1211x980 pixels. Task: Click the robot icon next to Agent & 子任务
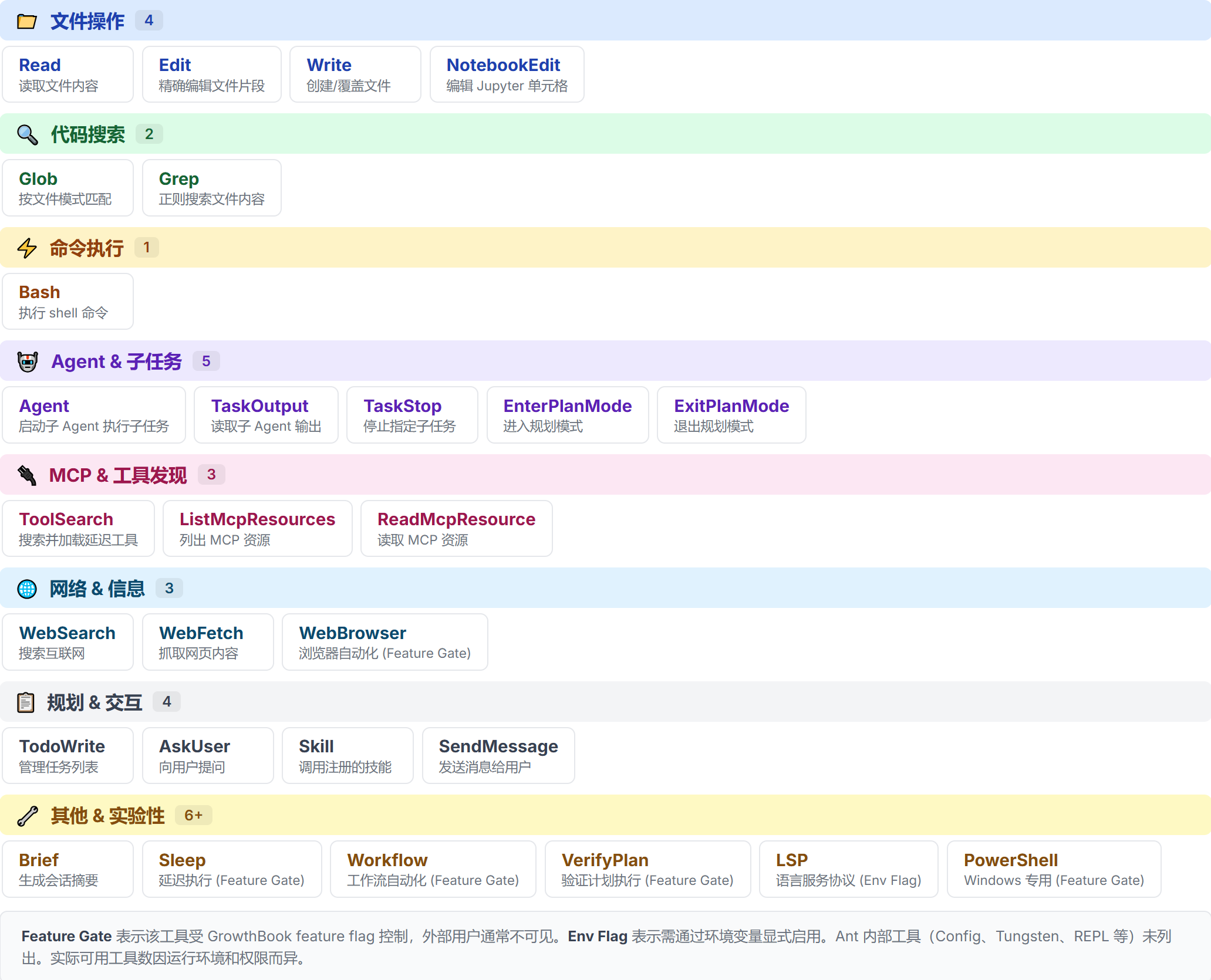28,361
